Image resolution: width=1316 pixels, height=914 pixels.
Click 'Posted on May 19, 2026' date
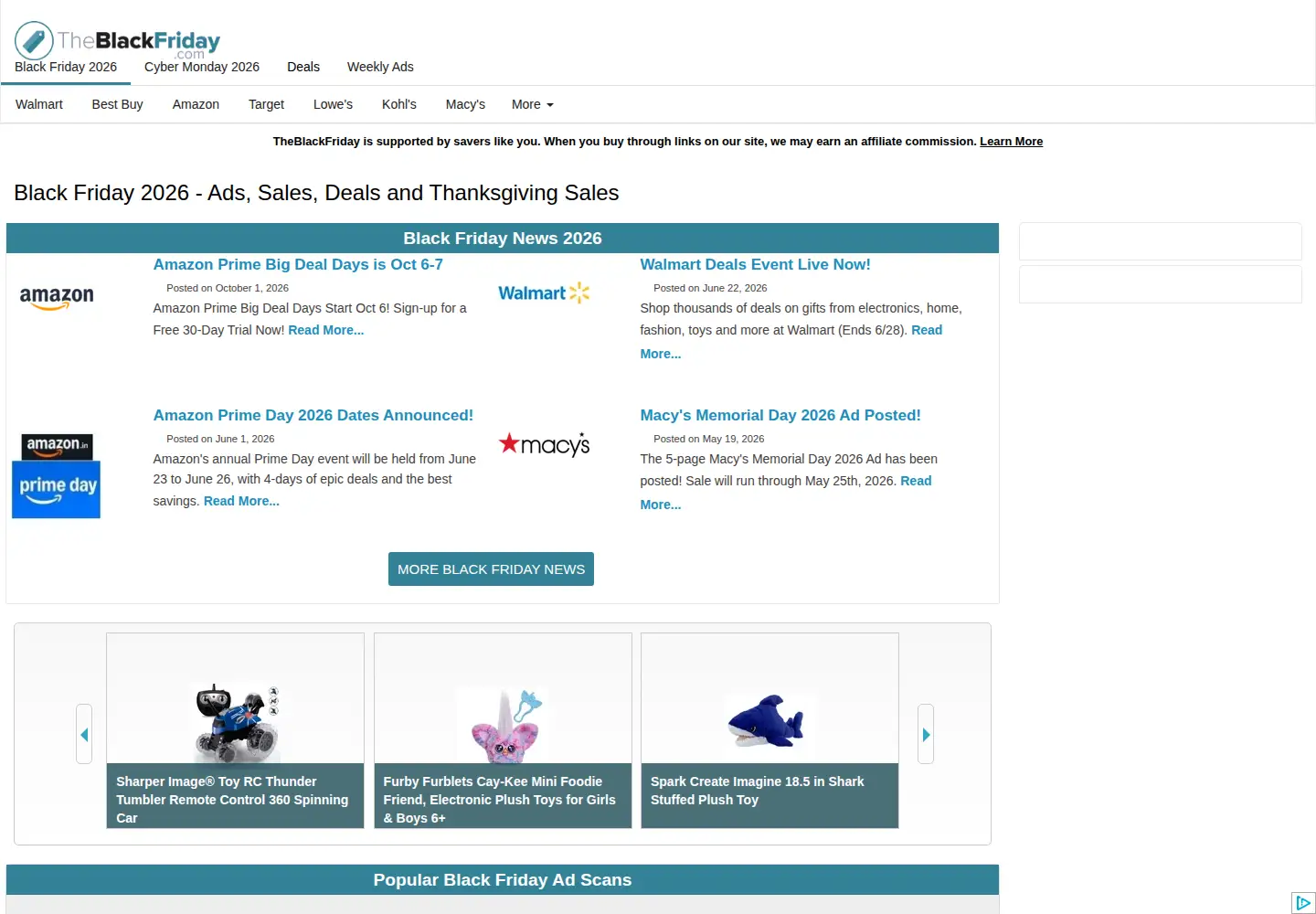point(708,439)
